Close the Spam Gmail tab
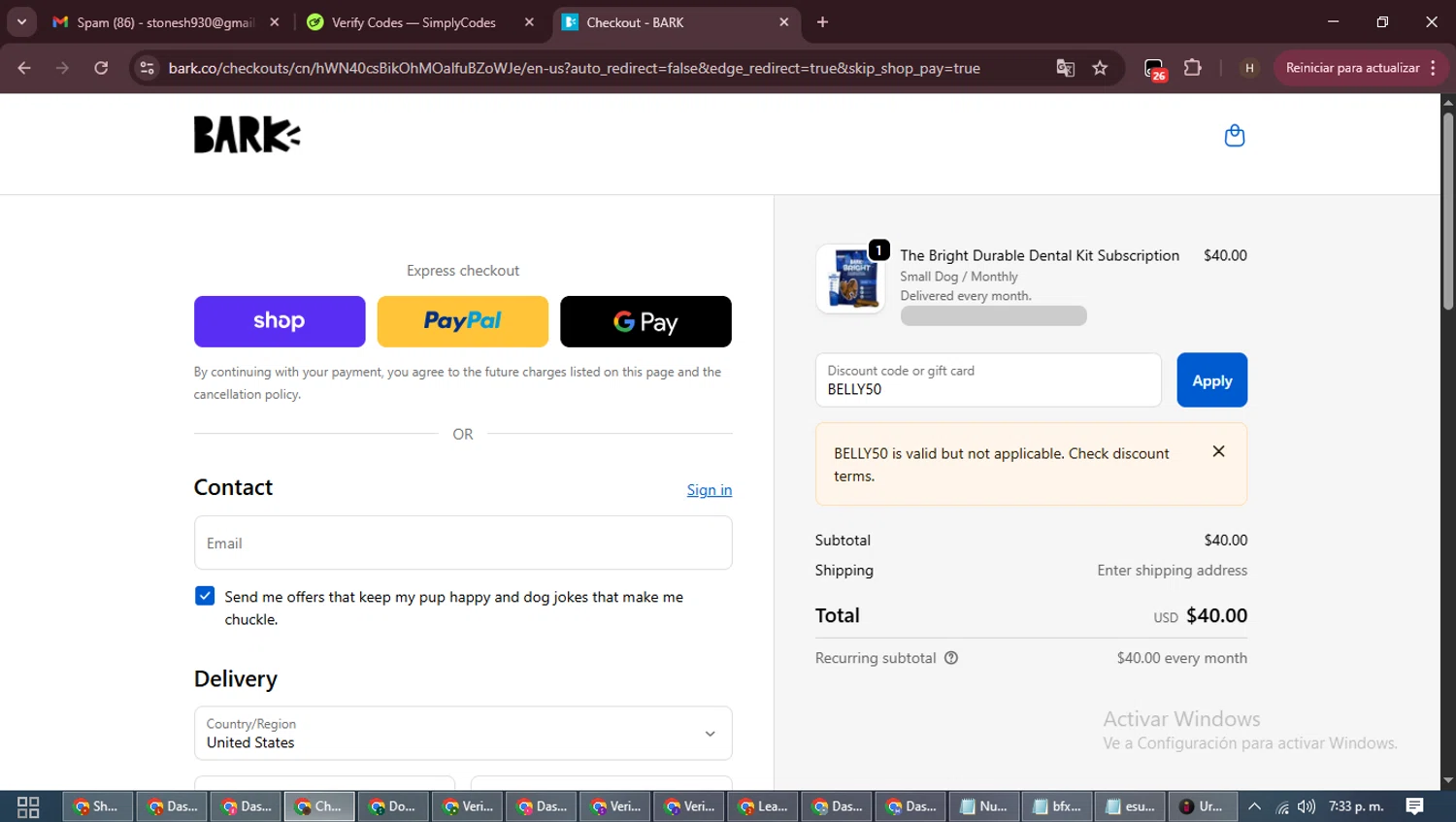The image size is (1456, 822). [x=275, y=22]
